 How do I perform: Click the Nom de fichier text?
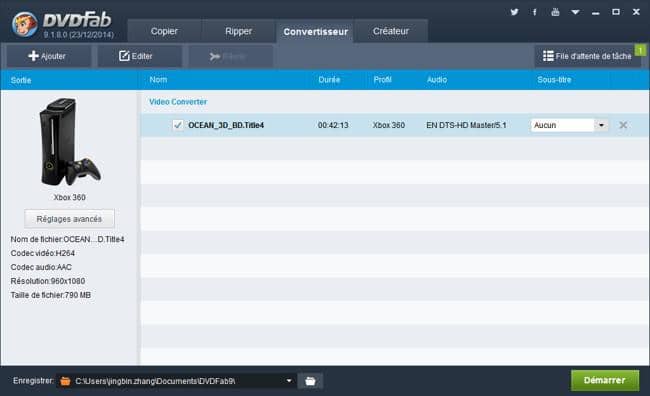67,239
